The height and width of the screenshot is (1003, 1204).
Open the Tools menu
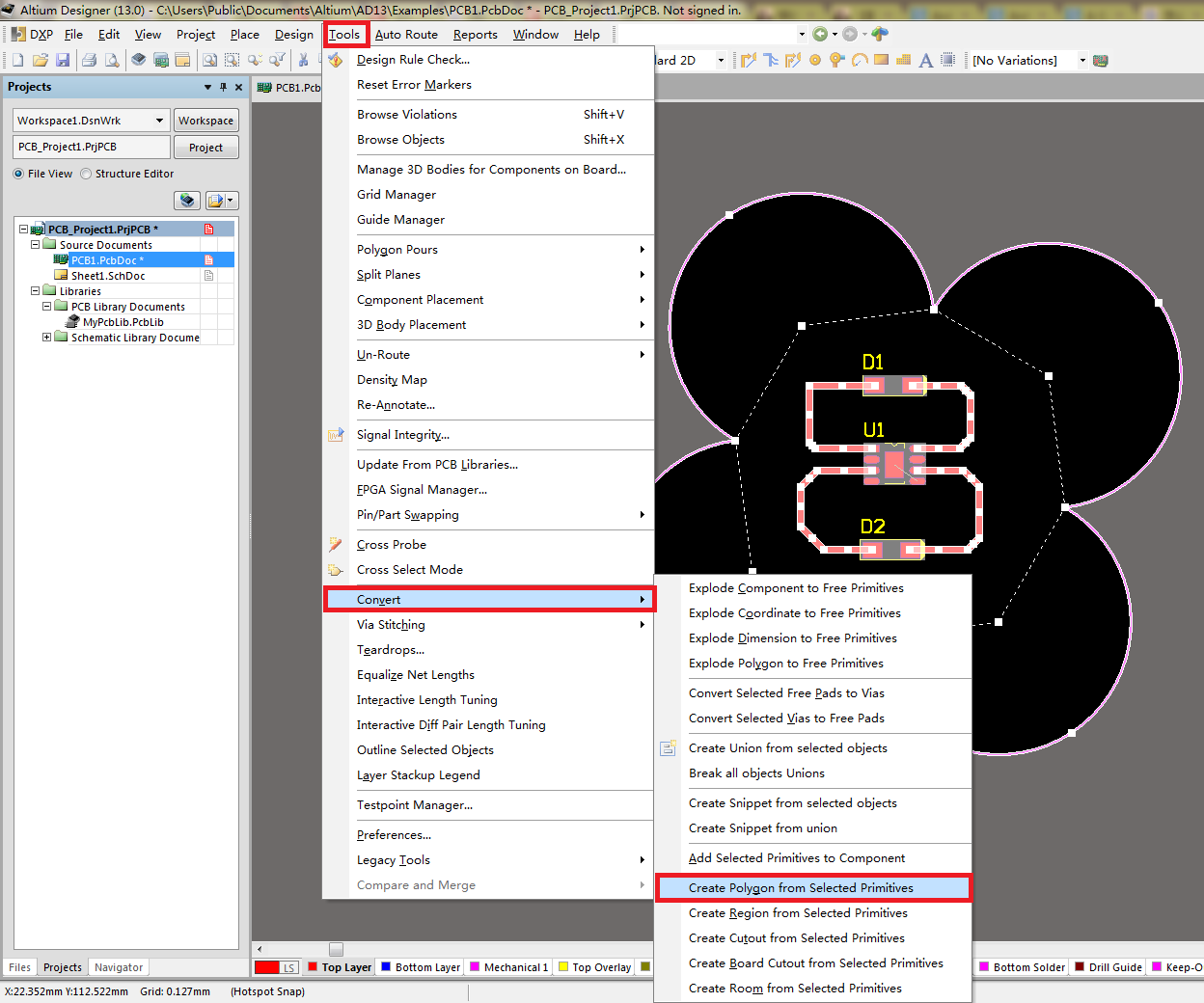point(344,35)
